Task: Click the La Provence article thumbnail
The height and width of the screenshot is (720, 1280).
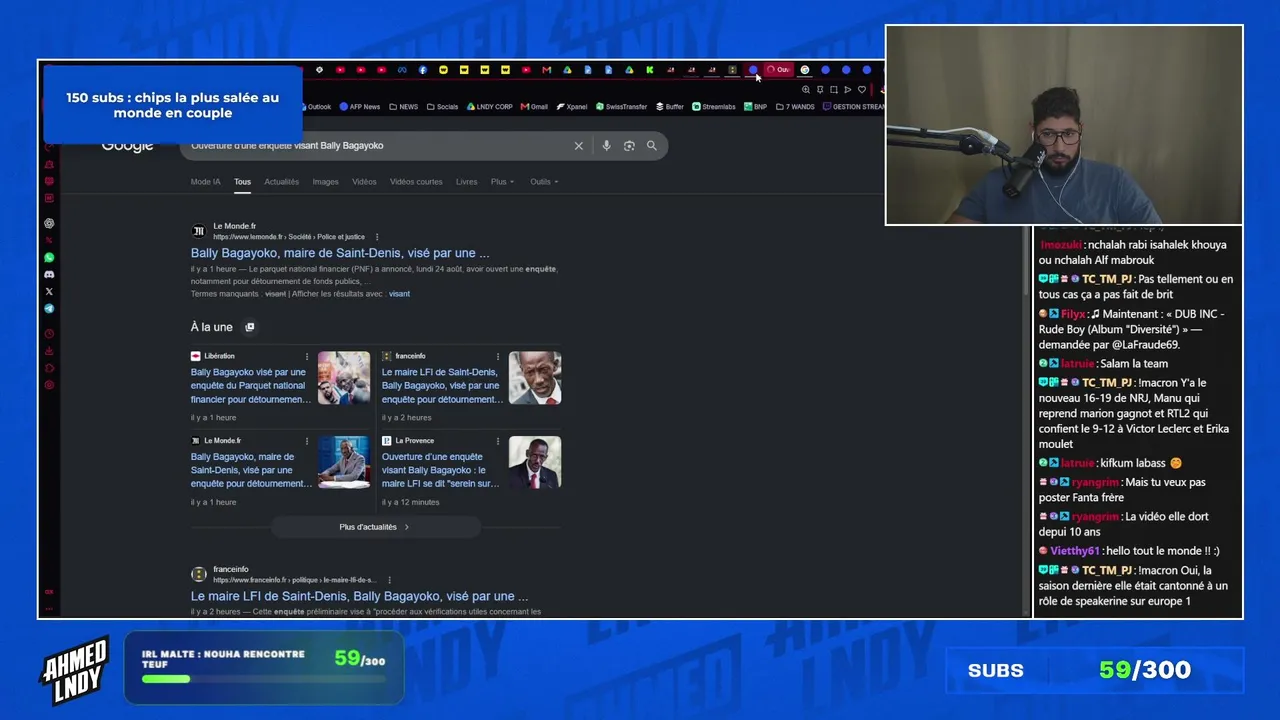Action: [535, 462]
